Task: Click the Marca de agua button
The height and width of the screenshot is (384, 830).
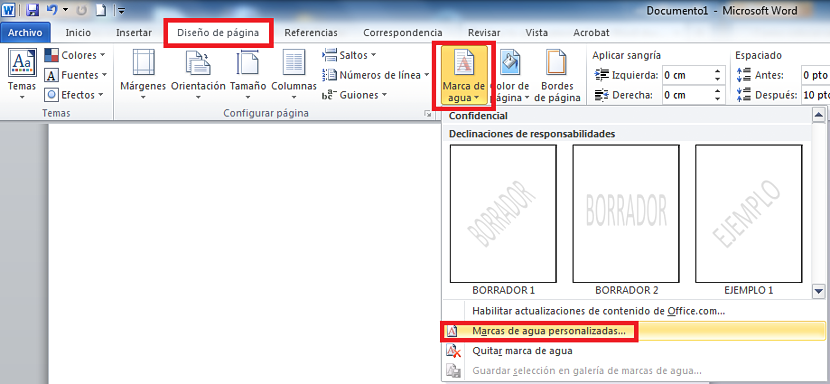Action: coord(464,76)
